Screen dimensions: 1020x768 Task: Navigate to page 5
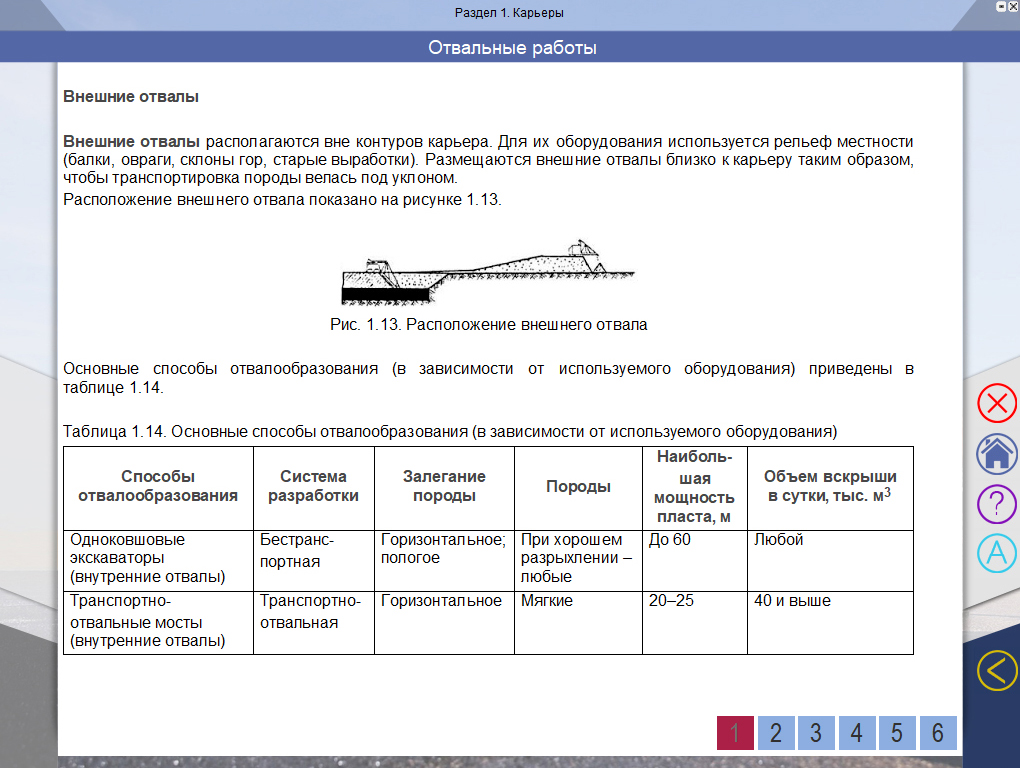tap(897, 733)
